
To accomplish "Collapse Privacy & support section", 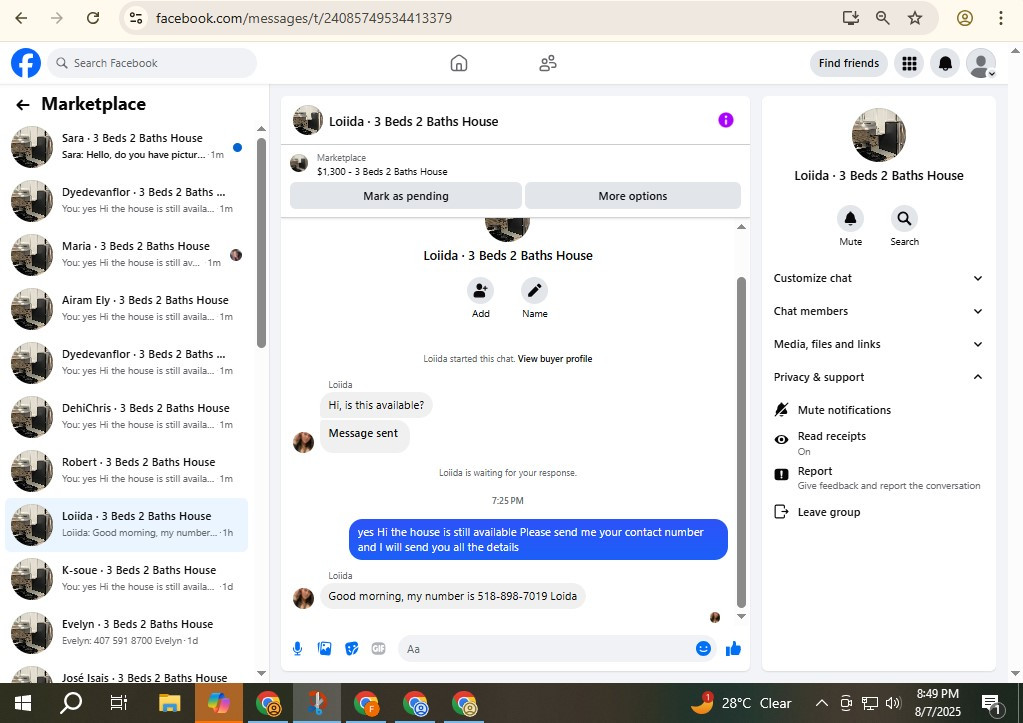I will pos(878,377).
